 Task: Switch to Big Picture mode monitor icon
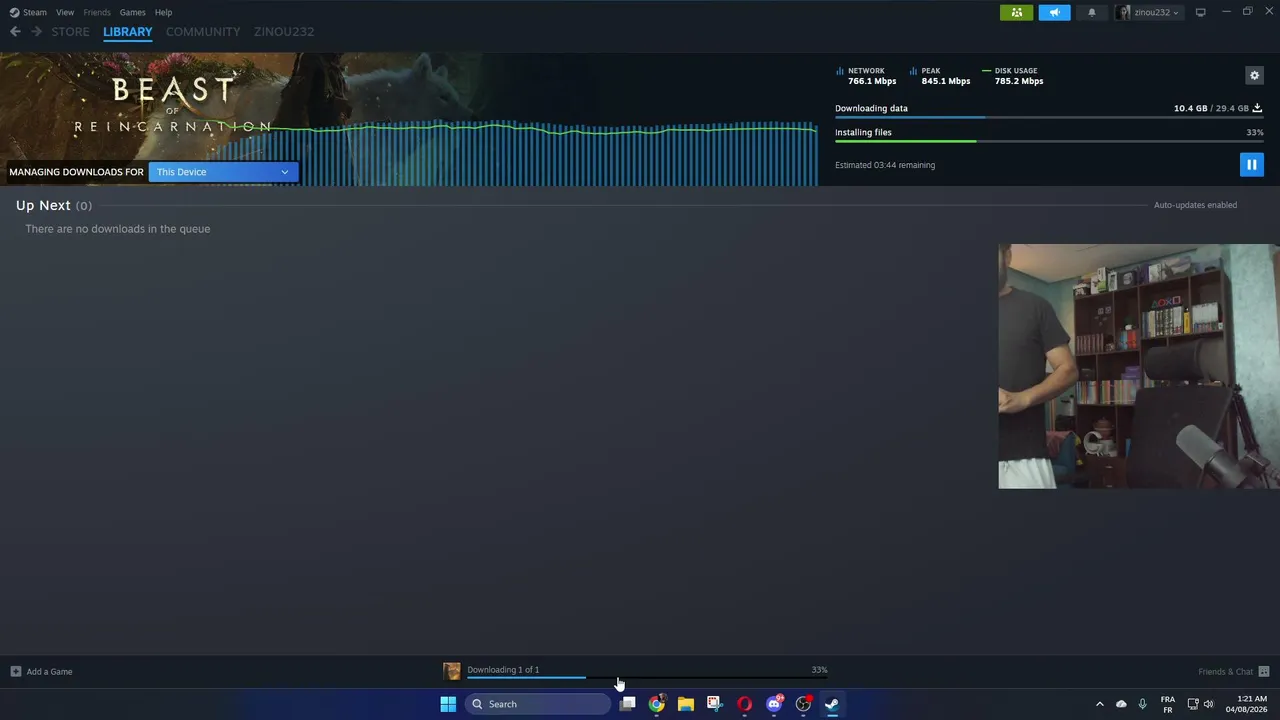[1200, 12]
